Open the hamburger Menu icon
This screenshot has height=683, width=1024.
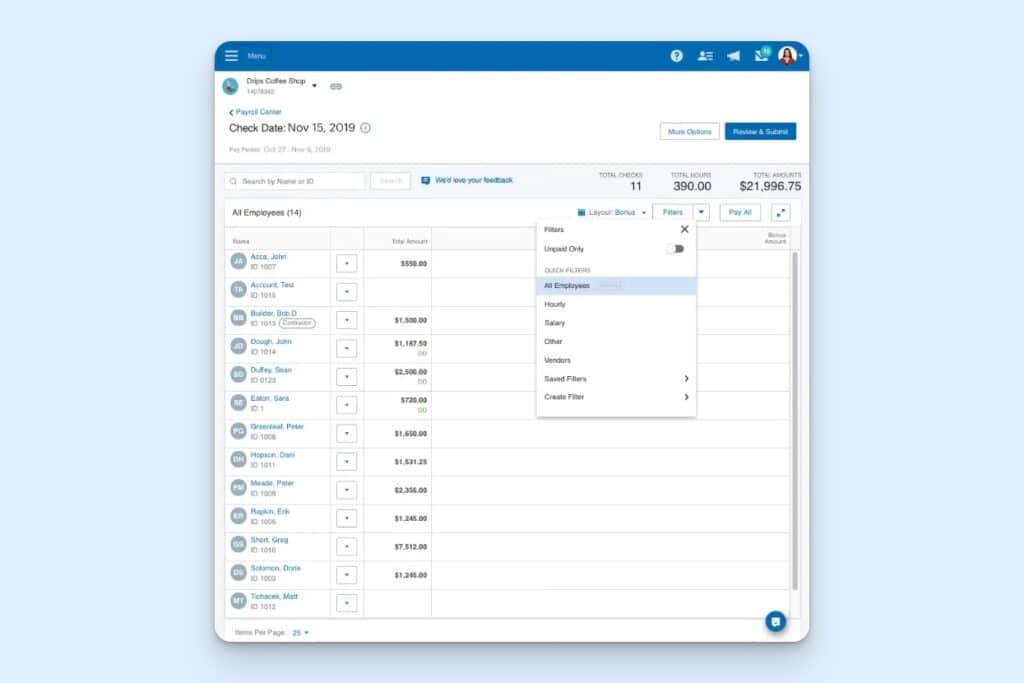[x=232, y=56]
